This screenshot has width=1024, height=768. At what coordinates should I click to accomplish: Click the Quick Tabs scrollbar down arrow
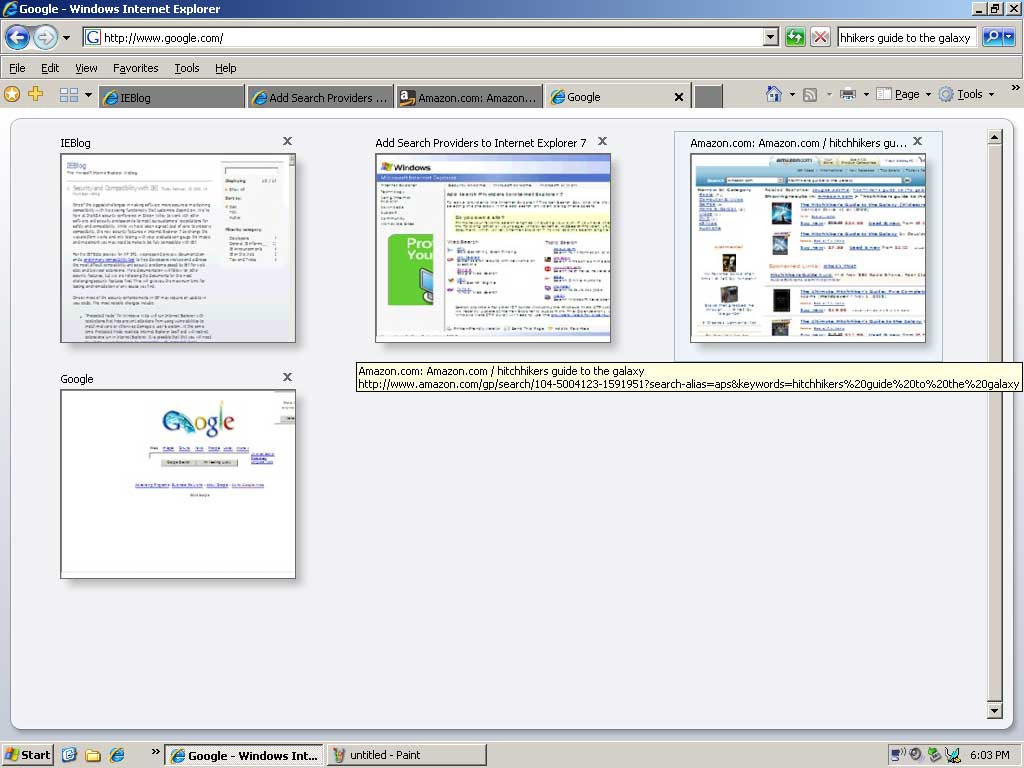point(995,711)
